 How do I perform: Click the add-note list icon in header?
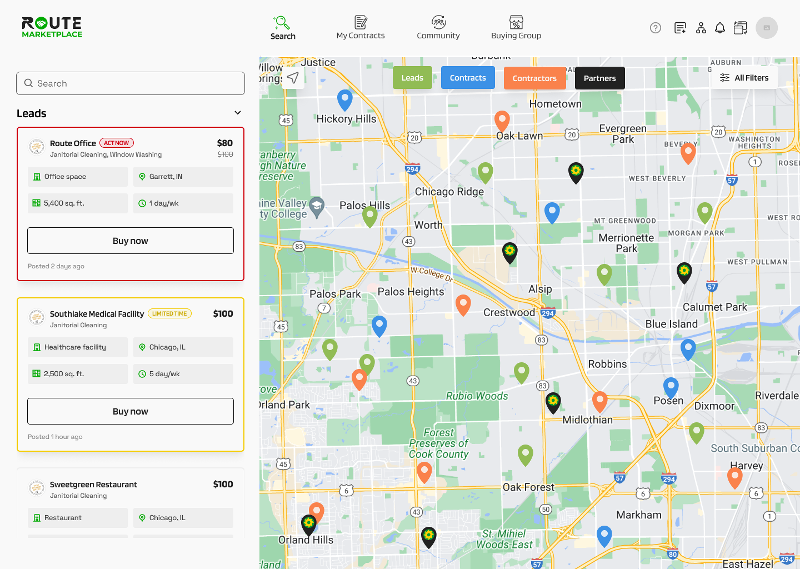tap(680, 28)
